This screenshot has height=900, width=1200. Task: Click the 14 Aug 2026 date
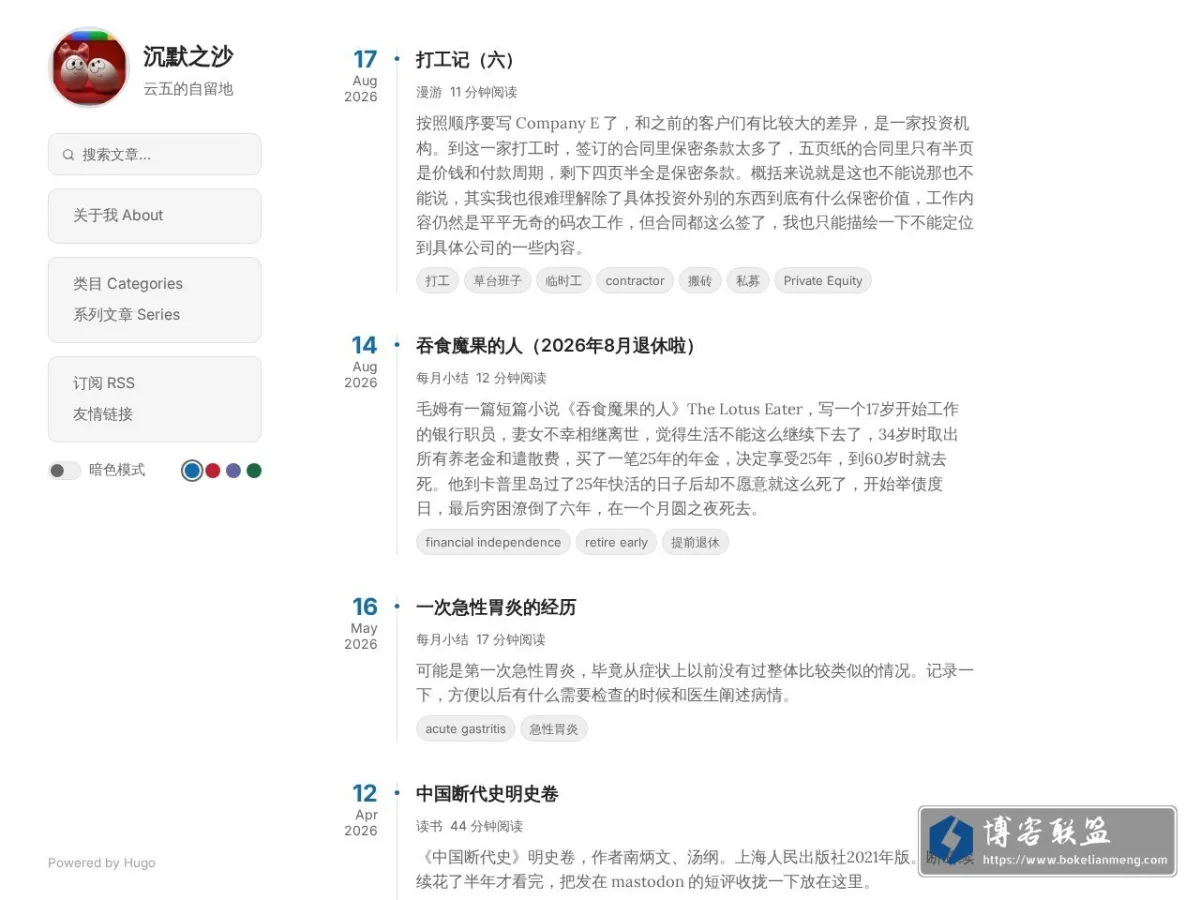(x=362, y=362)
